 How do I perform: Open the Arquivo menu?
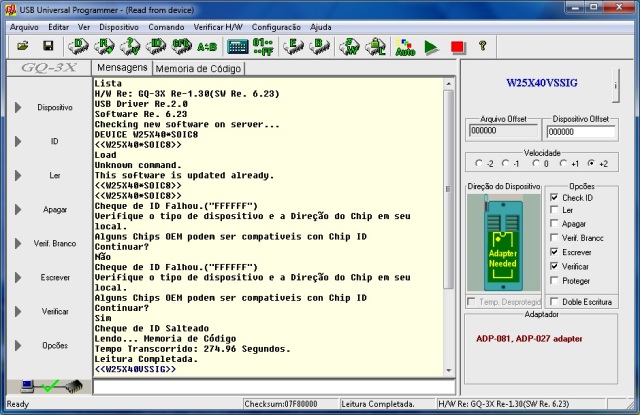(x=24, y=27)
